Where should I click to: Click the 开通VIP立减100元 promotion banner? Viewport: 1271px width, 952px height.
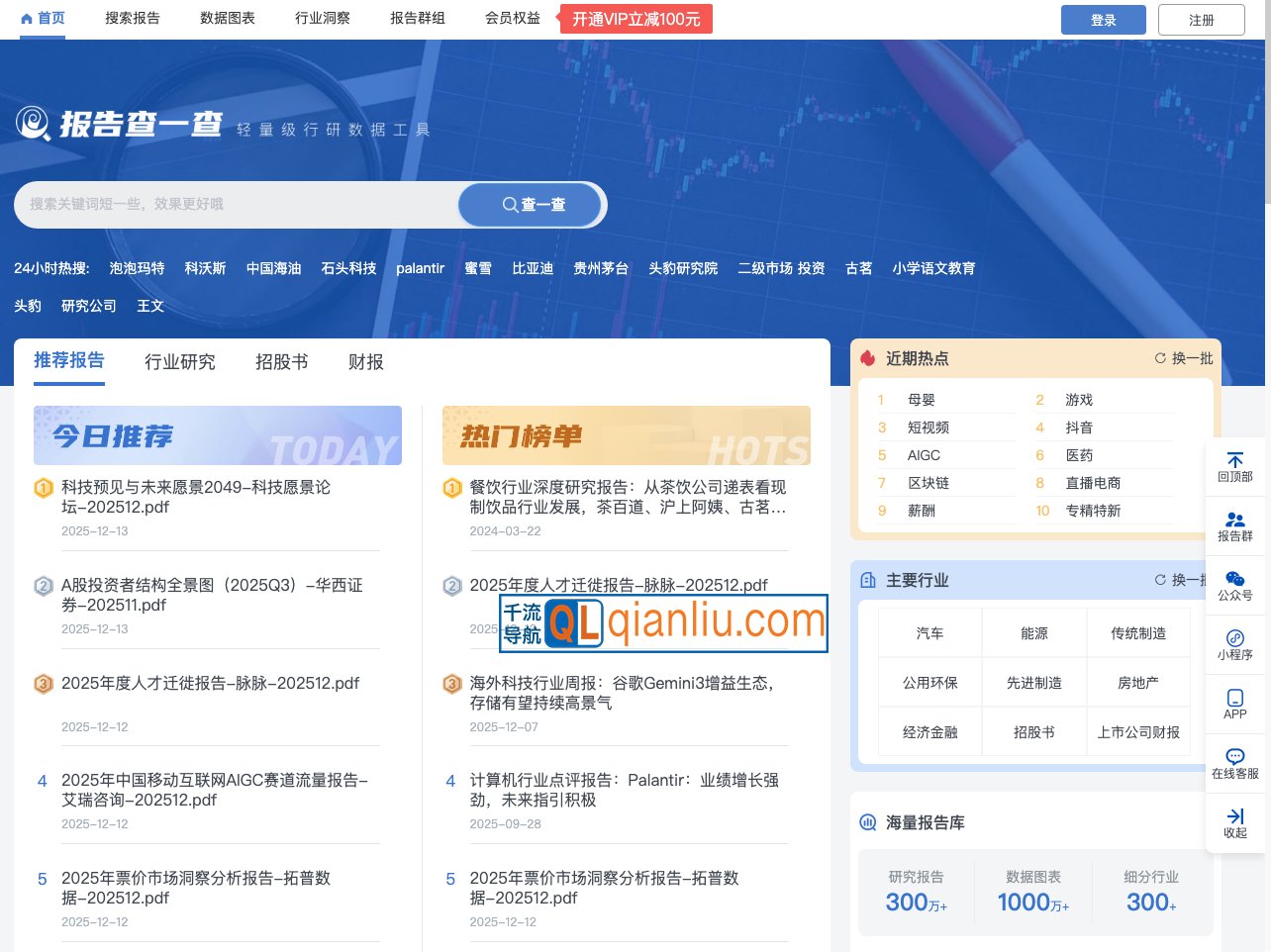[x=636, y=18]
